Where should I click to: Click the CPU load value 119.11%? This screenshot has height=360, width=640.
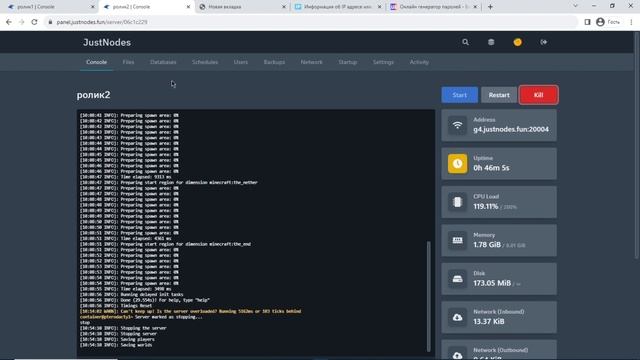click(486, 207)
